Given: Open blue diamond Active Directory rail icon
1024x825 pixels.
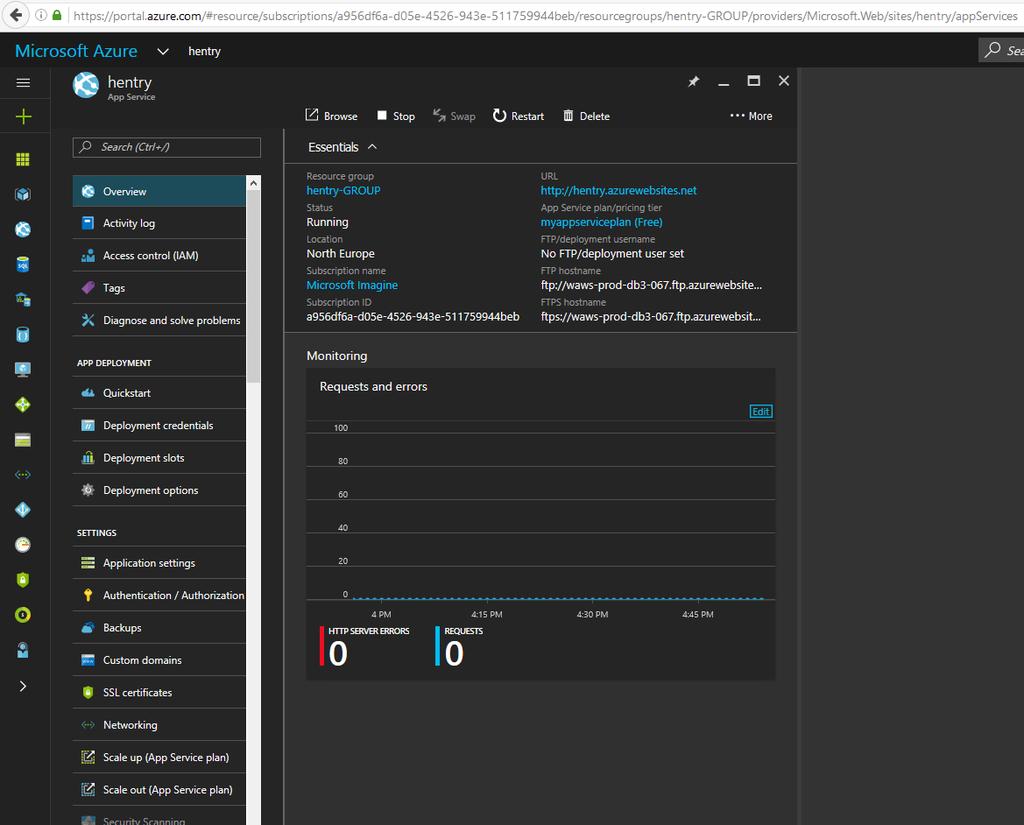Looking at the screenshot, I should click(x=23, y=510).
